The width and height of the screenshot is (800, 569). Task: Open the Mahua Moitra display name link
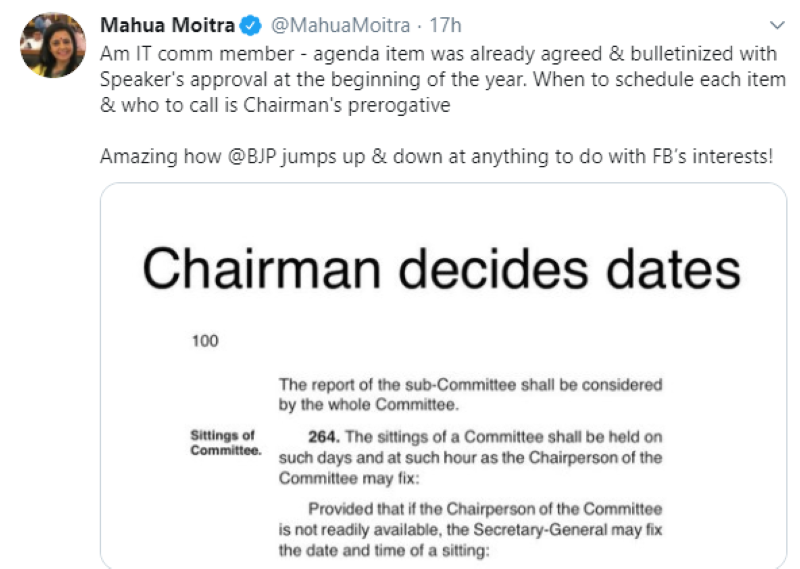click(x=169, y=24)
